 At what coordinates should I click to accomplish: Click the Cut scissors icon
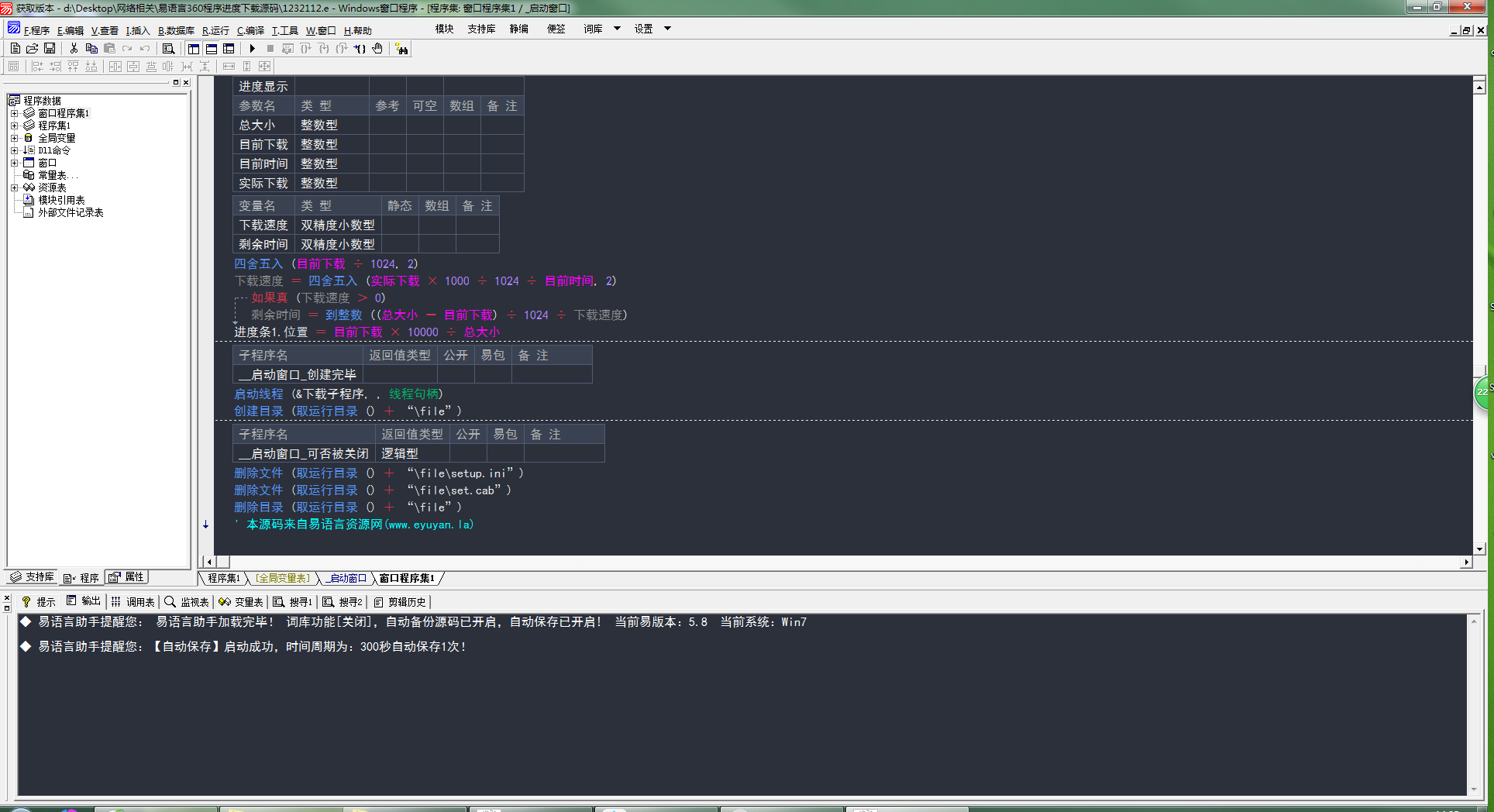74,49
